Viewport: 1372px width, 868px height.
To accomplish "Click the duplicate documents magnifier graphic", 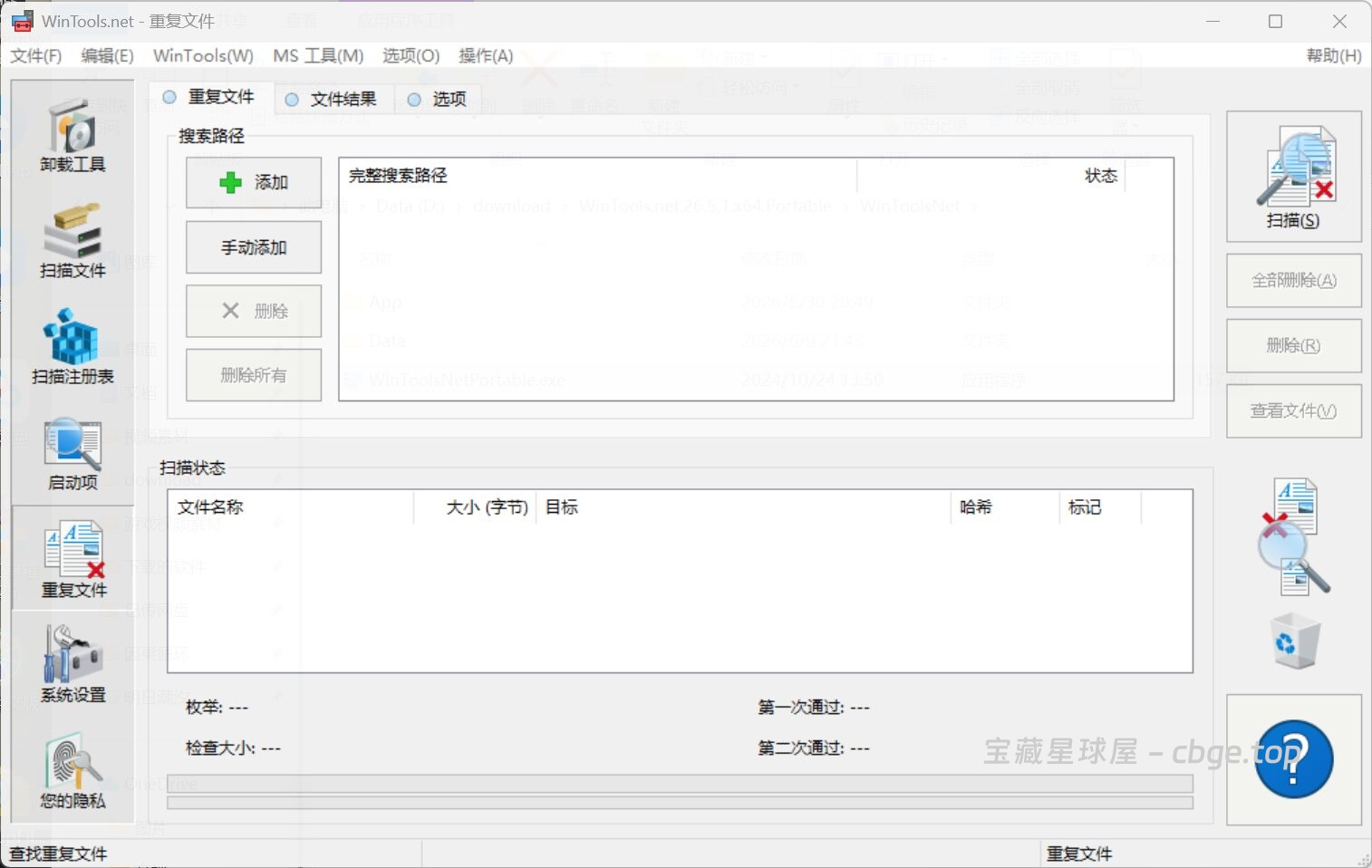I will click(x=1294, y=536).
